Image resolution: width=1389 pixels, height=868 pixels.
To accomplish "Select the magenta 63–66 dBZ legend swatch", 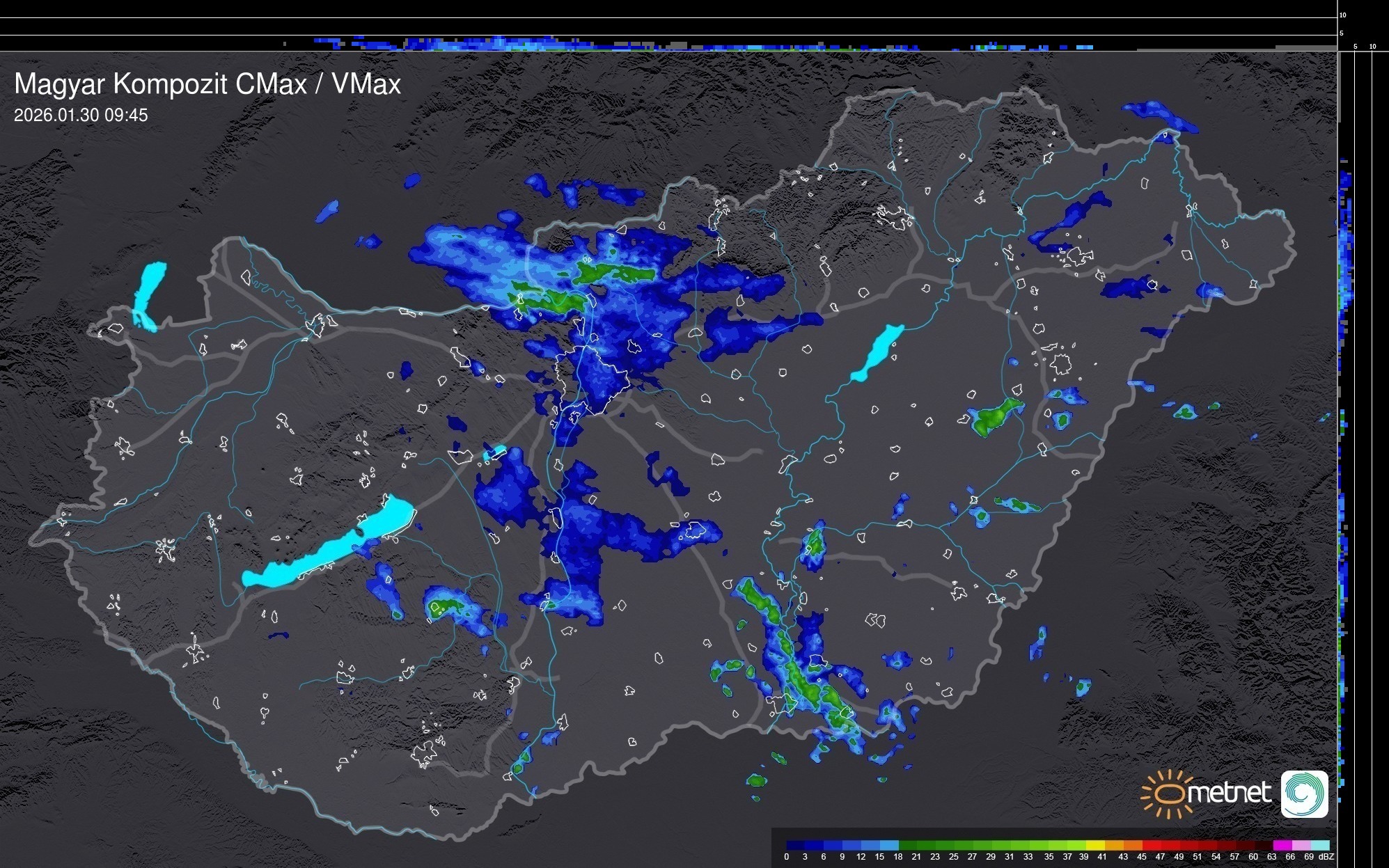I will (x=1282, y=845).
